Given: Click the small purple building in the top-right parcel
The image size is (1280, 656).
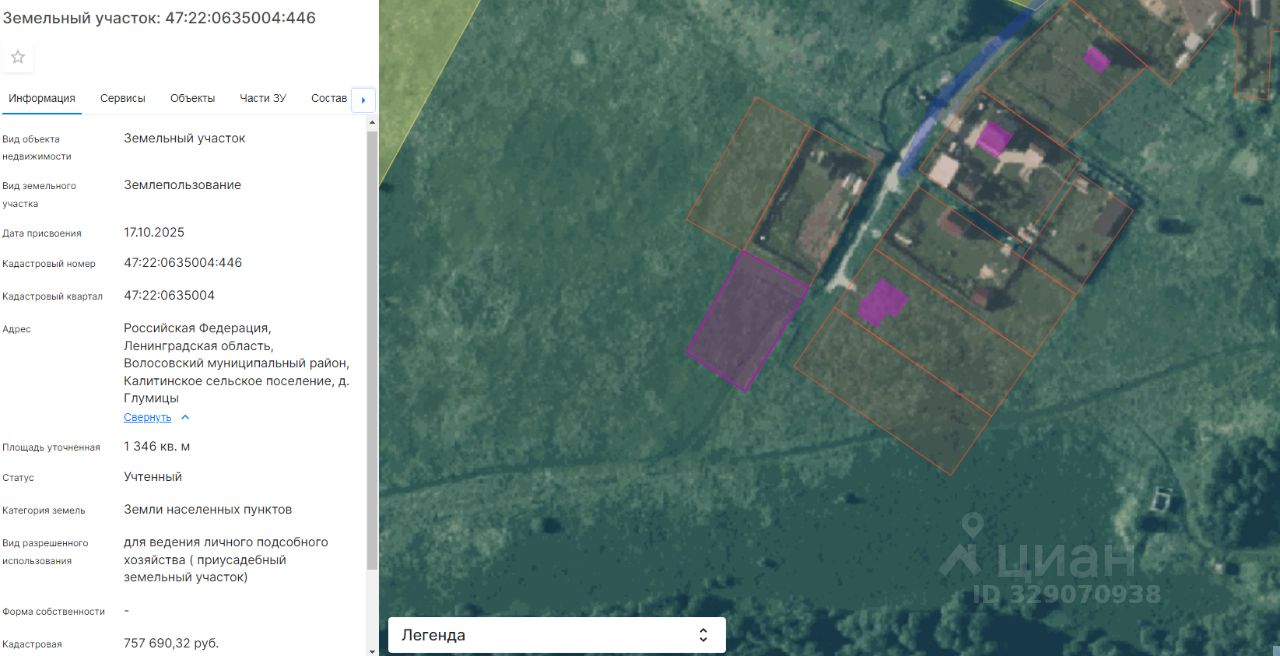Looking at the screenshot, I should pyautogui.click(x=1097, y=59).
